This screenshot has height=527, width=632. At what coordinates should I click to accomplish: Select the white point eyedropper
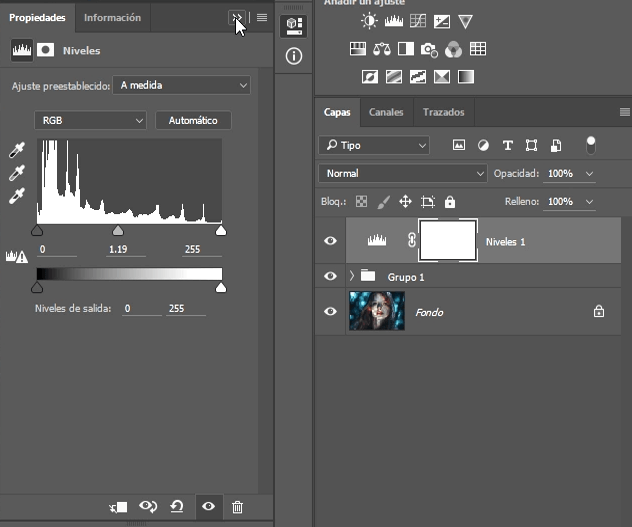(17, 196)
